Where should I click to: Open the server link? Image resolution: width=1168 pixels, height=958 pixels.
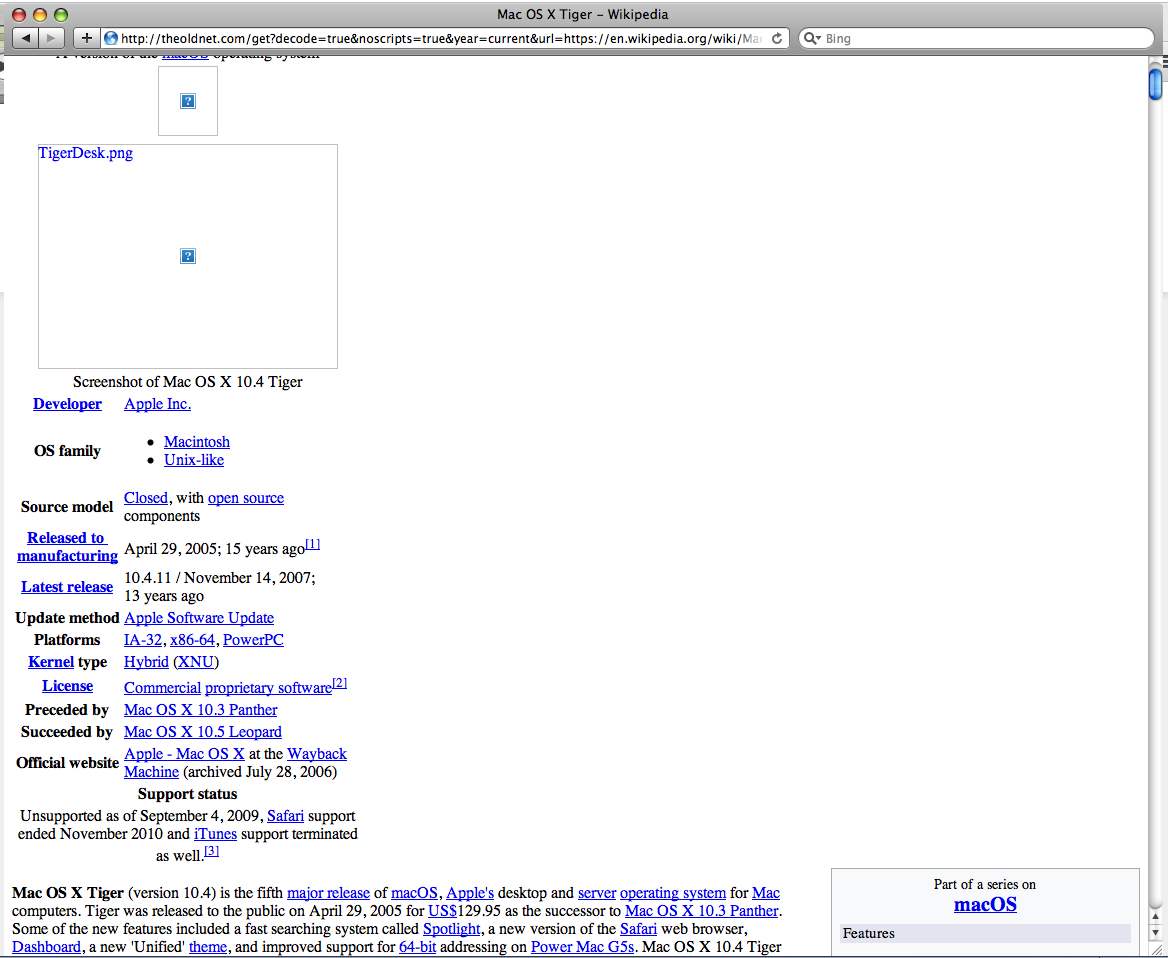597,893
